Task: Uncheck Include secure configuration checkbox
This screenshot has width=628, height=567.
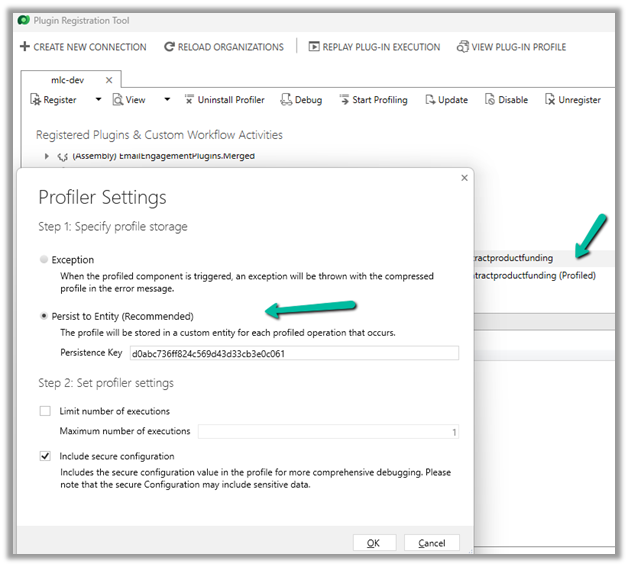Action: (45, 456)
